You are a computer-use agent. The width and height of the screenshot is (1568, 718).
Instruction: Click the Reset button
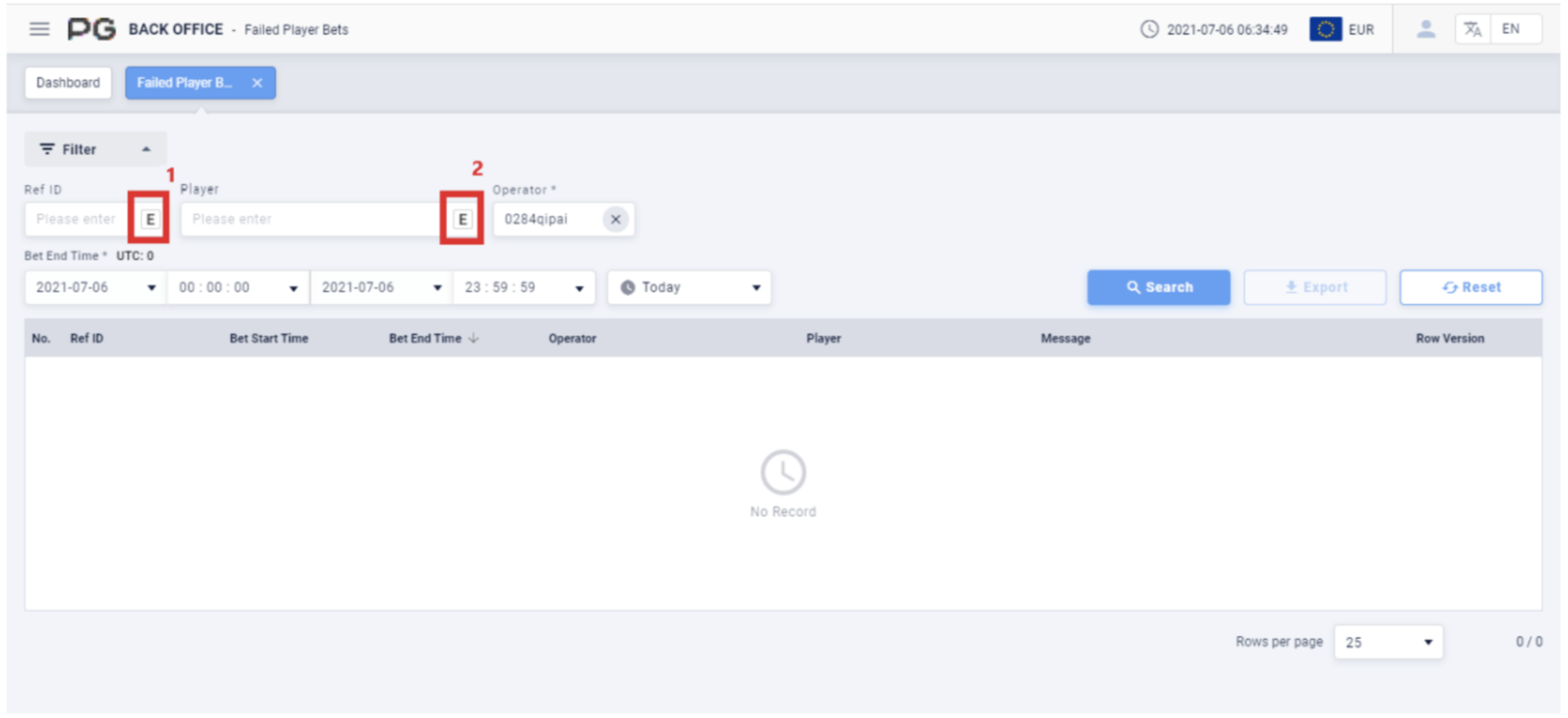1471,288
